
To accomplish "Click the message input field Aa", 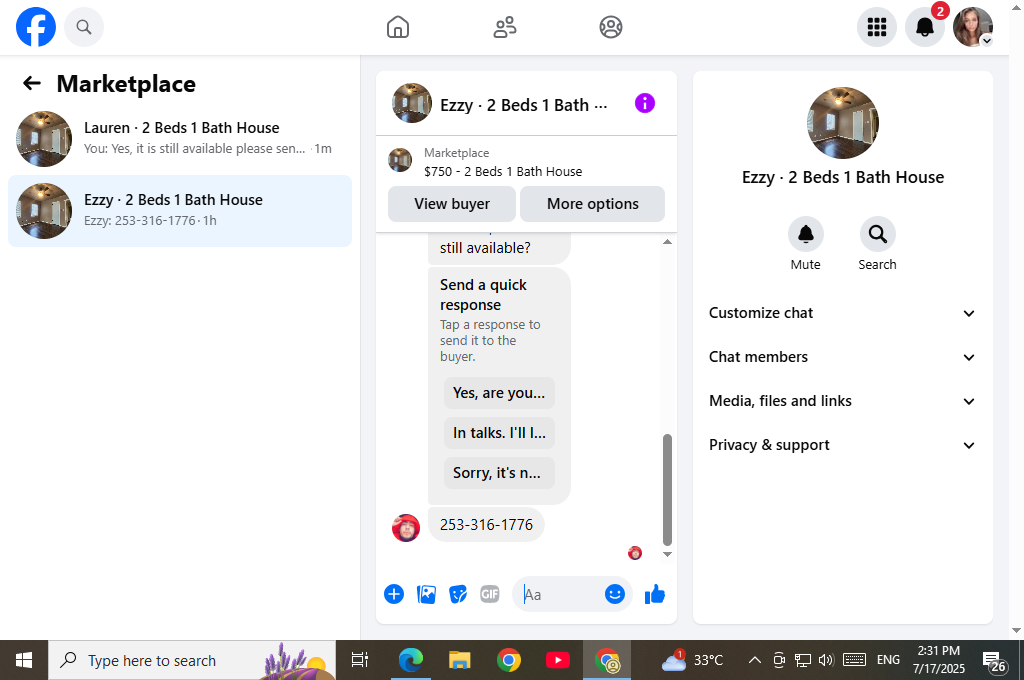I will coord(558,594).
